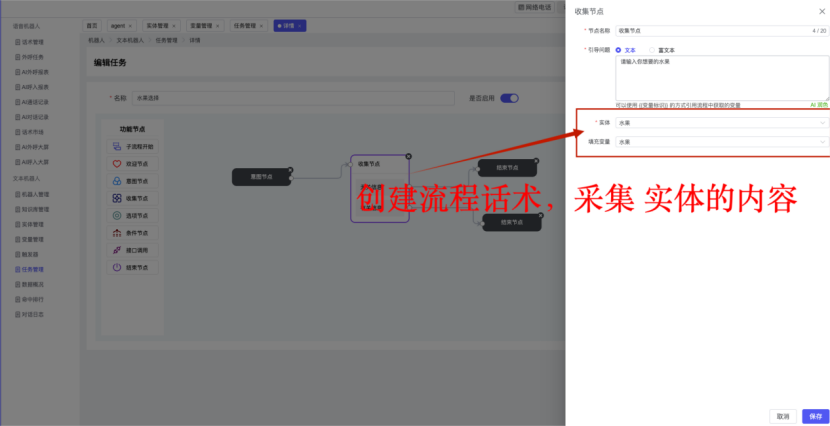The width and height of the screenshot is (830, 426).
Task: Click the 选项节点 icon
Action: 117,215
